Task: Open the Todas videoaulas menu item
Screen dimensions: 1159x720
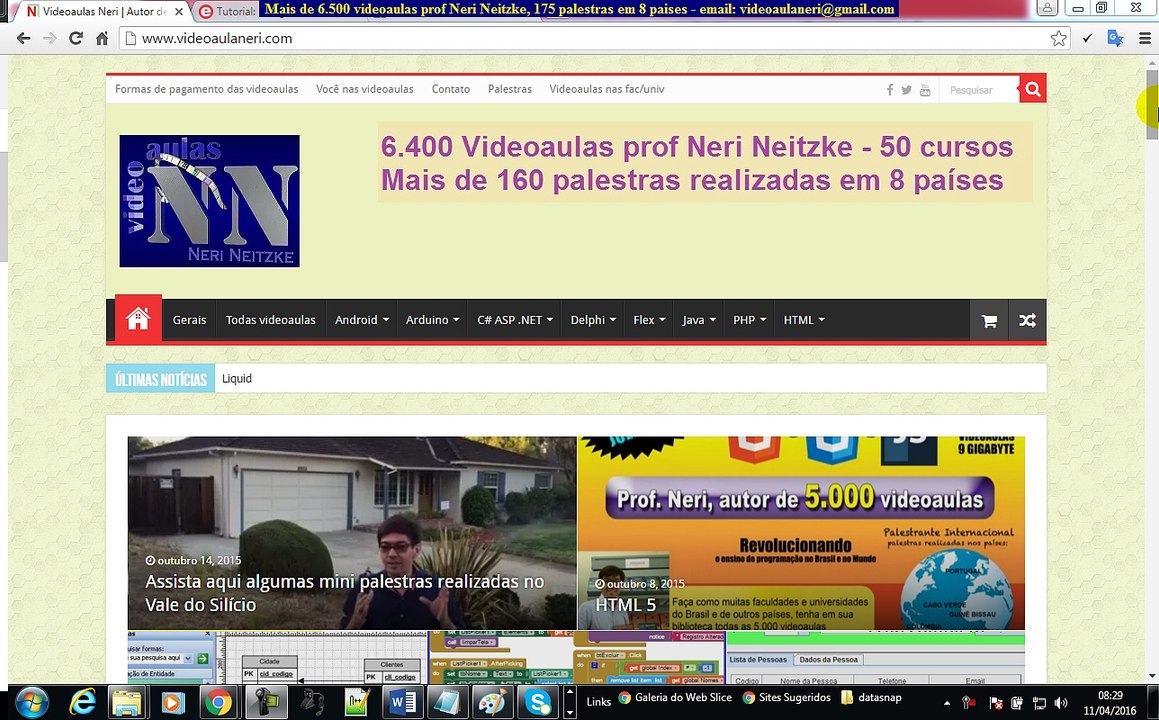Action: tap(271, 320)
